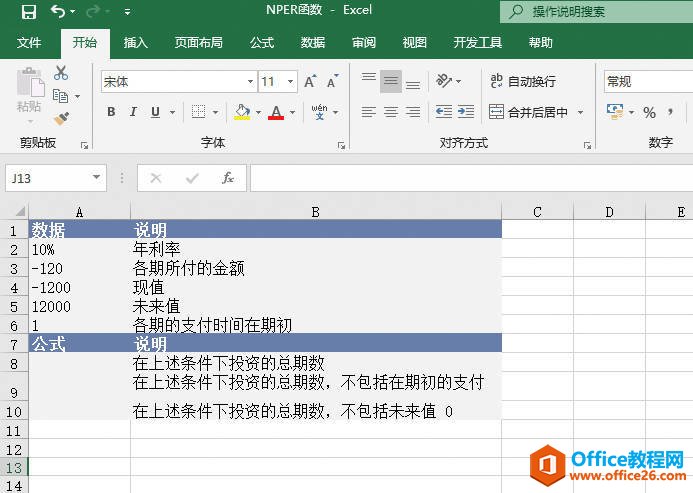Click the Increase Font Size icon
Viewport: 693px width, 493px height.
[x=310, y=81]
